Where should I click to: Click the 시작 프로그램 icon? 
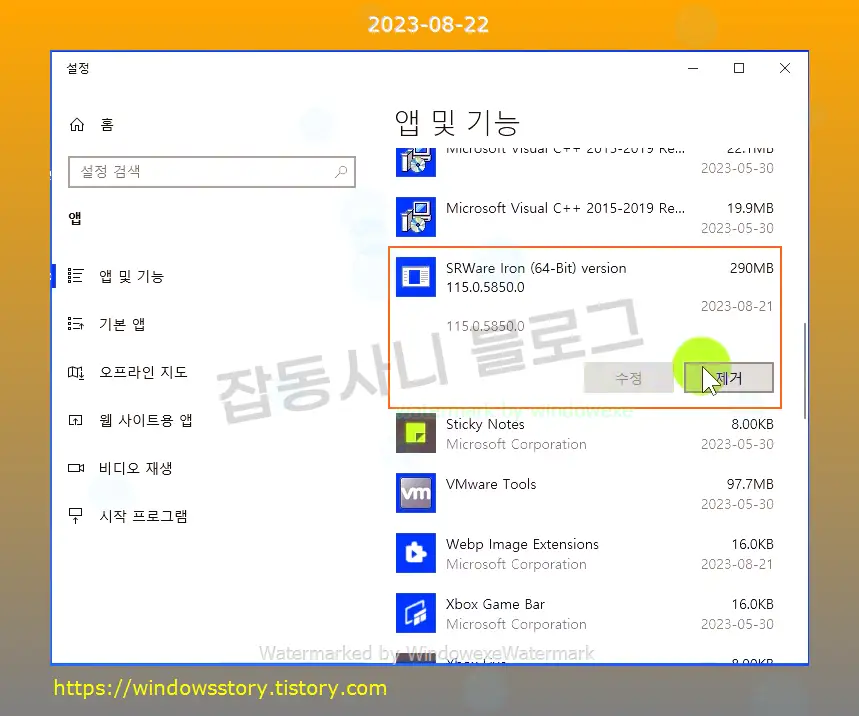point(75,515)
